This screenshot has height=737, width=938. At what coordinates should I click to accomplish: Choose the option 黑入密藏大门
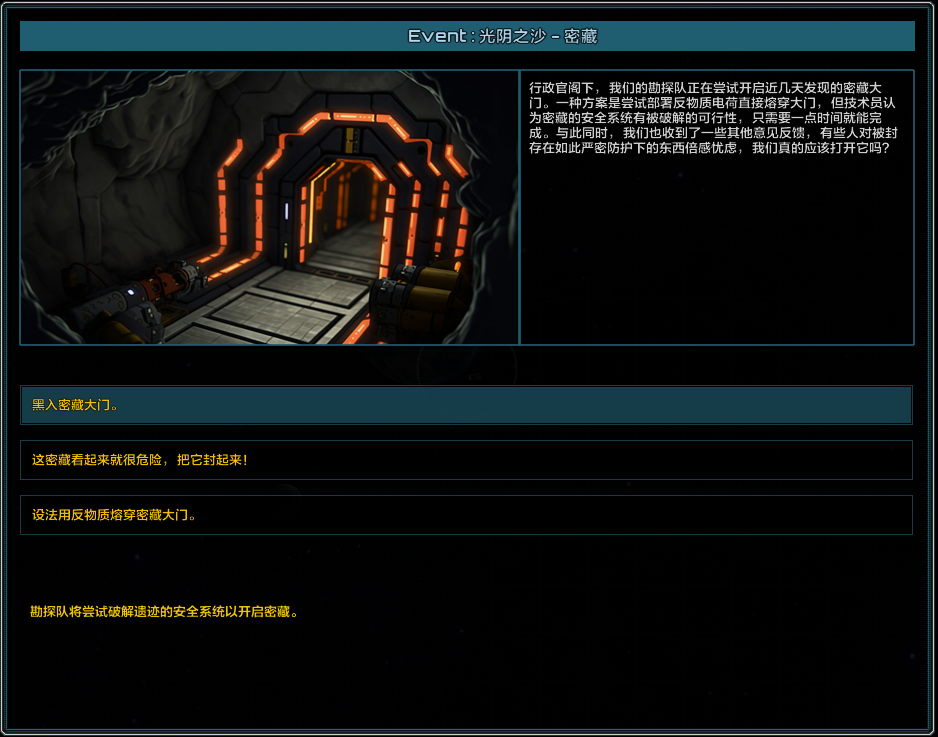click(466, 405)
